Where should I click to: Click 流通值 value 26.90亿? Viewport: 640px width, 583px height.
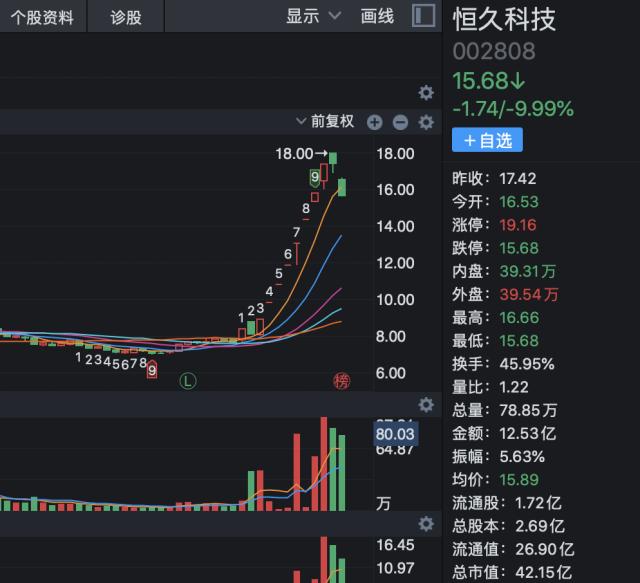pyautogui.click(x=544, y=550)
